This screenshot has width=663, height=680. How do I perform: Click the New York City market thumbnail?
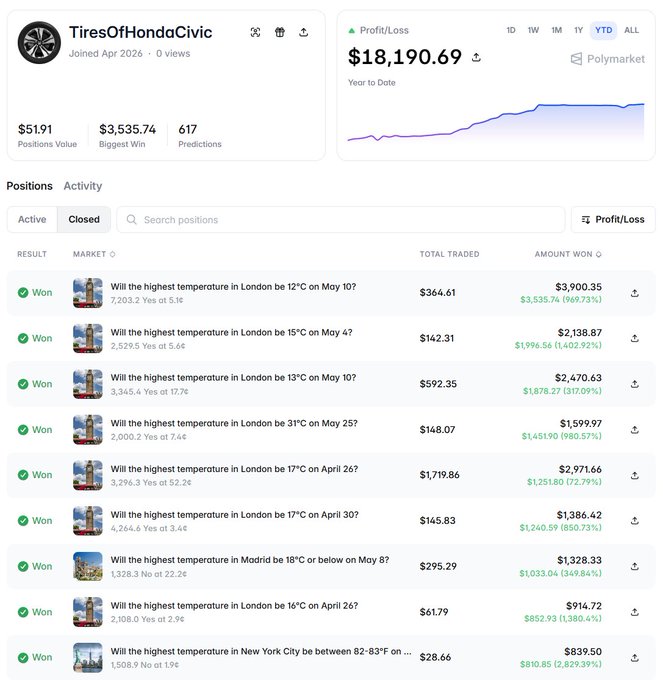pos(88,657)
